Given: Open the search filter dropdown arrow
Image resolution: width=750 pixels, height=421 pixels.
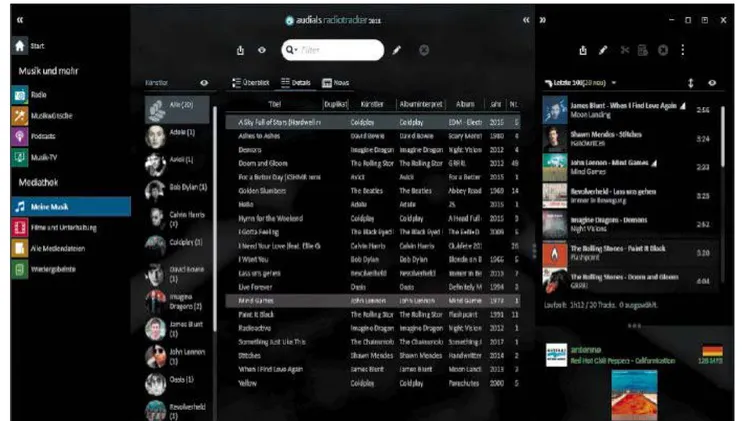Looking at the screenshot, I should (x=296, y=50).
